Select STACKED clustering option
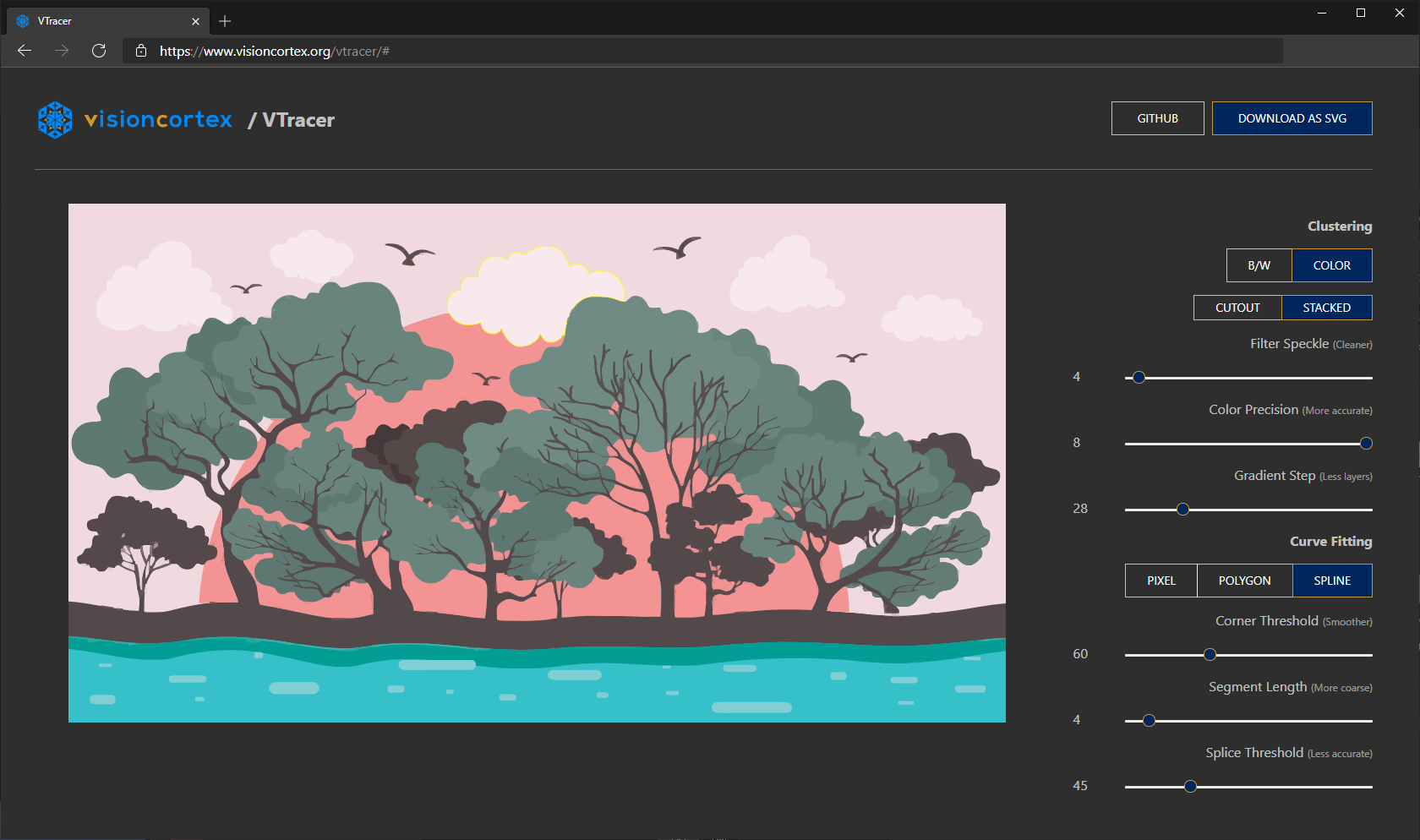This screenshot has height=840, width=1420. (1326, 307)
